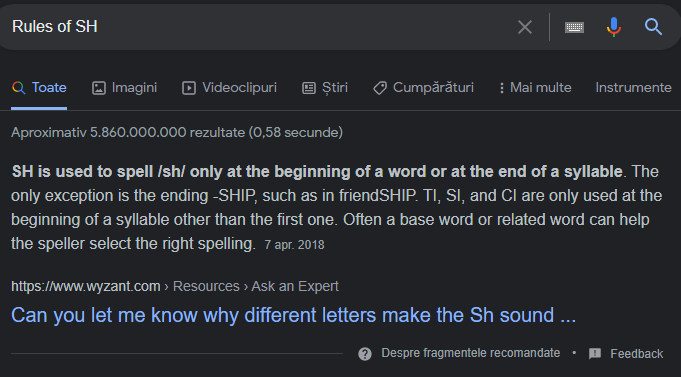Open the on-screen keyboard icon
This screenshot has width=681, height=377.
tap(574, 27)
